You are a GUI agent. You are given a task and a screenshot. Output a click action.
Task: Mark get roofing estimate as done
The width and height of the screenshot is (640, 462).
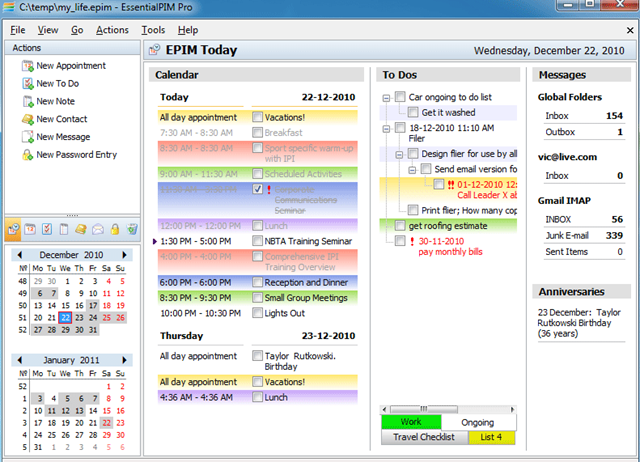[400, 226]
